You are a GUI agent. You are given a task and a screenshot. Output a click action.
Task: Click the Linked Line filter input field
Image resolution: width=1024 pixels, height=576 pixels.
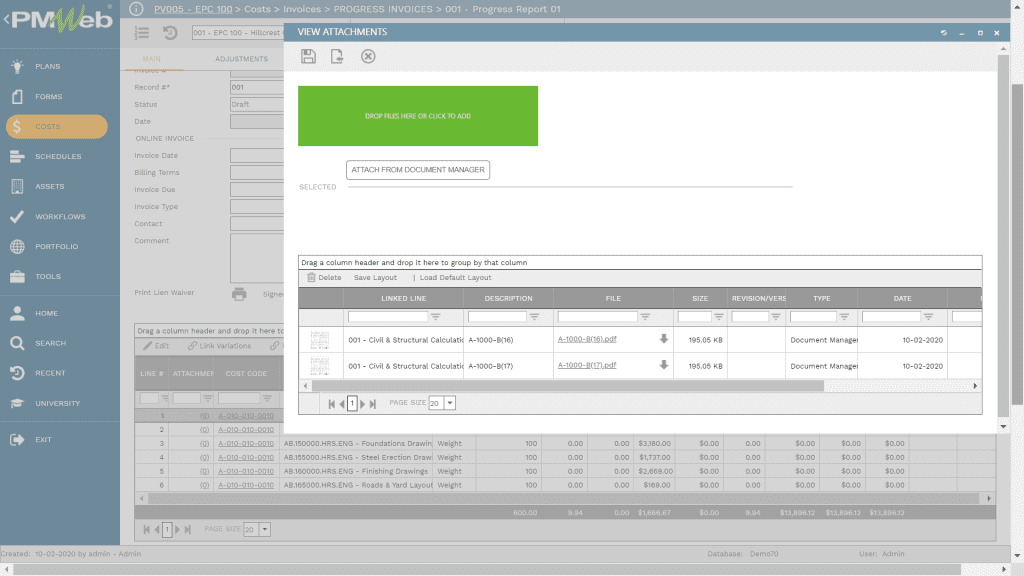pyautogui.click(x=388, y=317)
